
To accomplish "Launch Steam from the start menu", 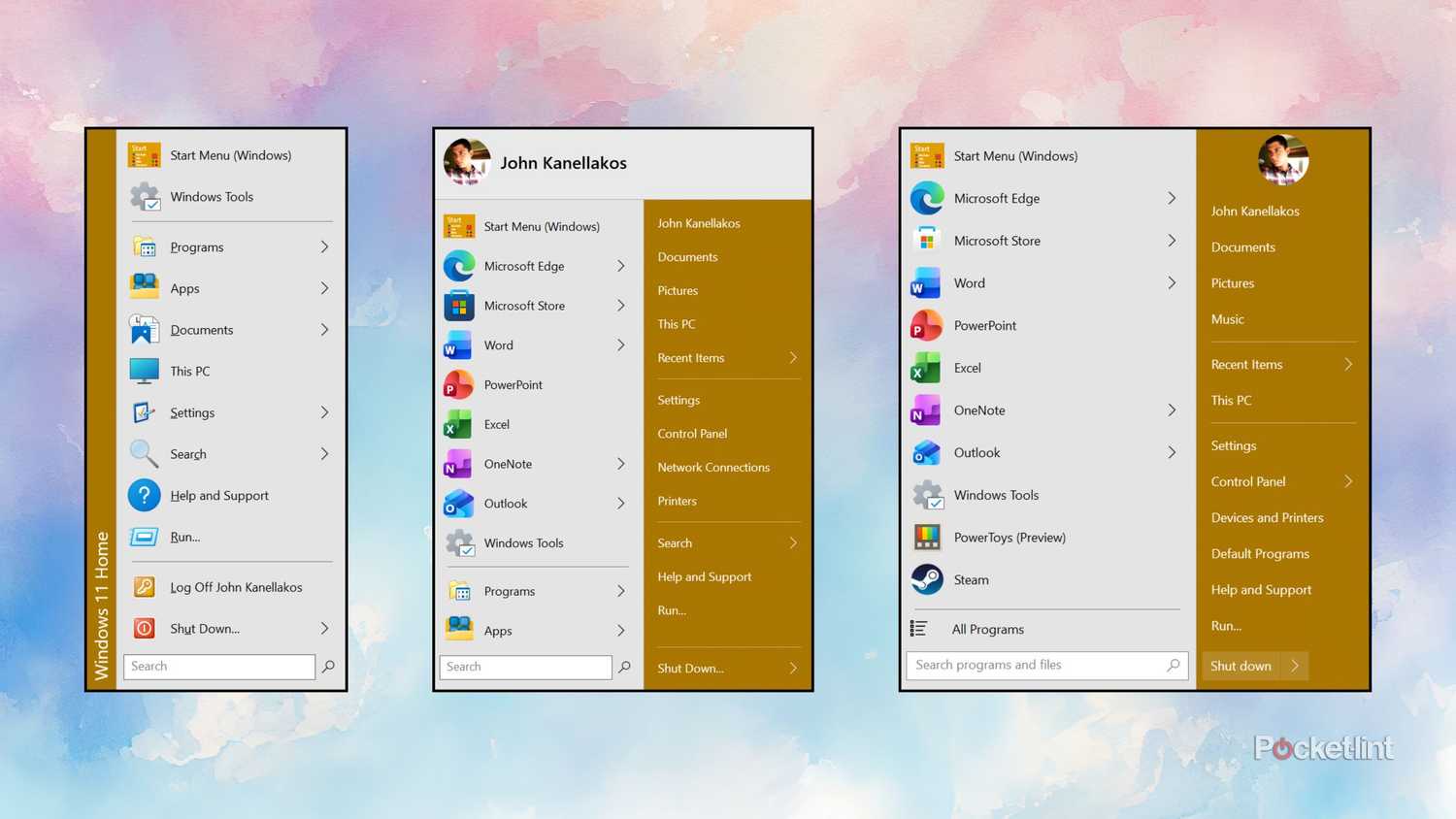I will tap(971, 579).
